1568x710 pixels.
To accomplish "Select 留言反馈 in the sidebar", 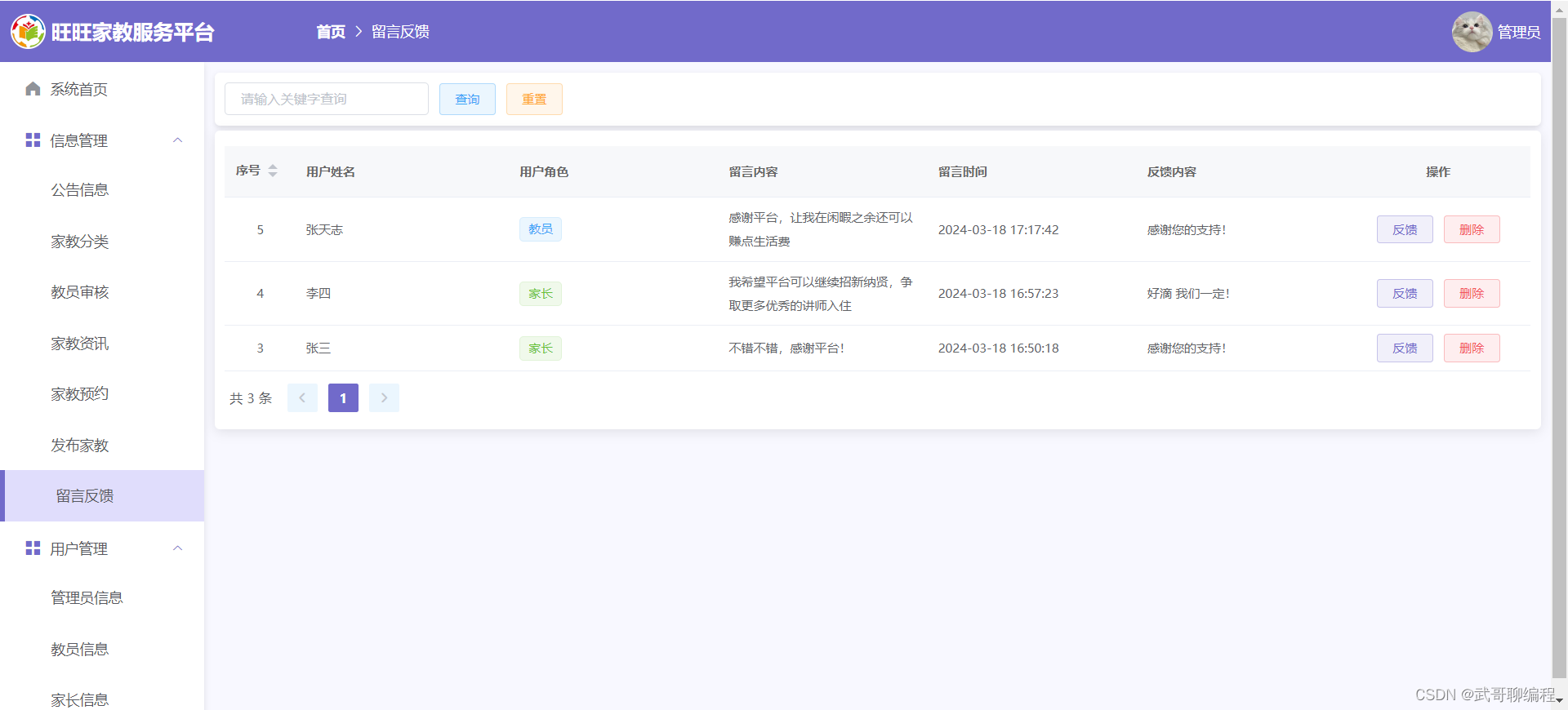I will click(102, 496).
